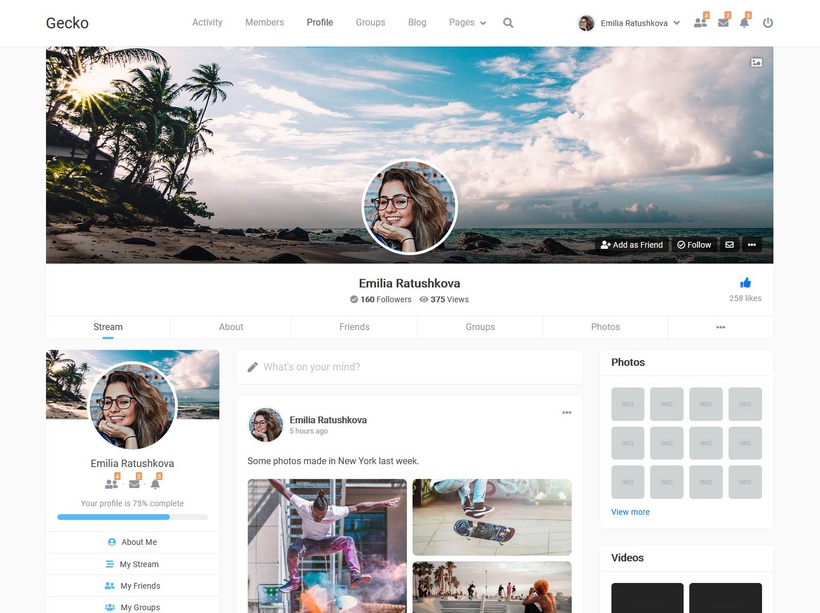820x613 pixels.
Task: Open Emilia Ratushkova user account dropdown
Action: tap(630, 23)
